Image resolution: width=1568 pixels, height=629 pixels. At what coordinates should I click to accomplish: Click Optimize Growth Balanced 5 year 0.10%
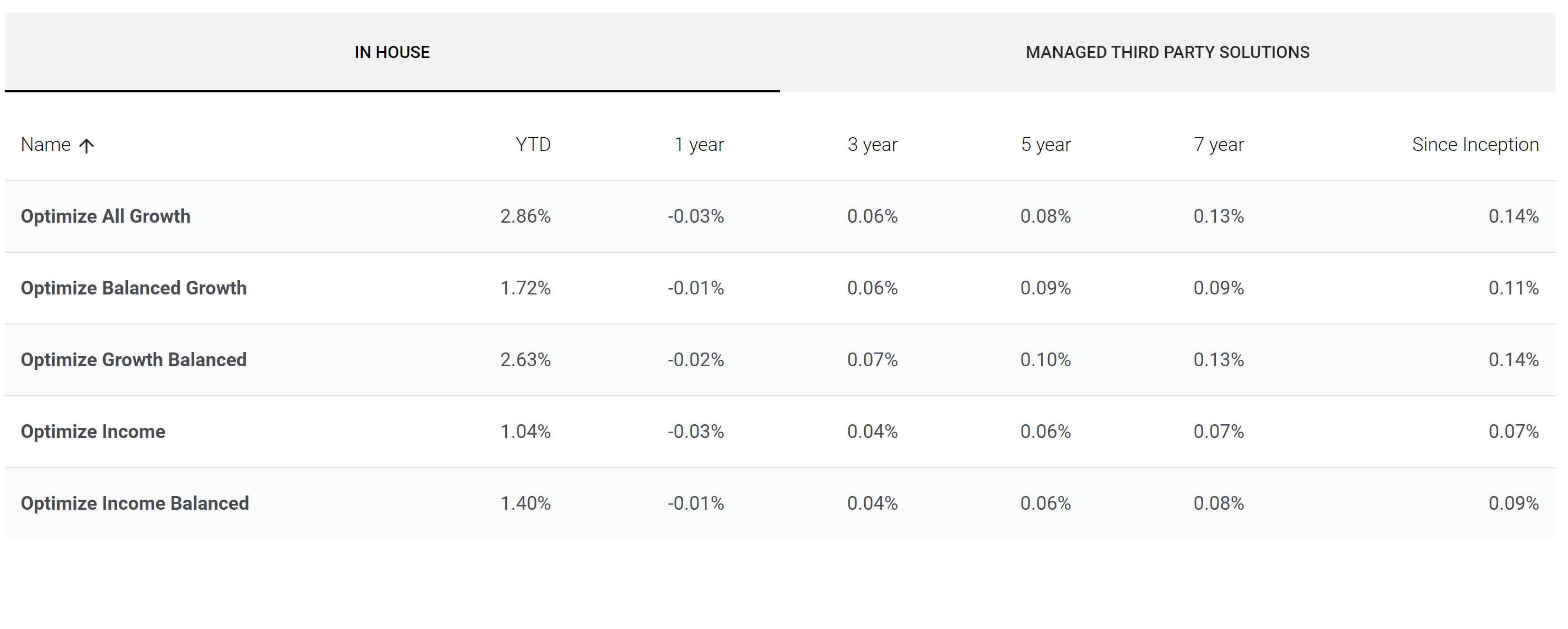click(1045, 360)
